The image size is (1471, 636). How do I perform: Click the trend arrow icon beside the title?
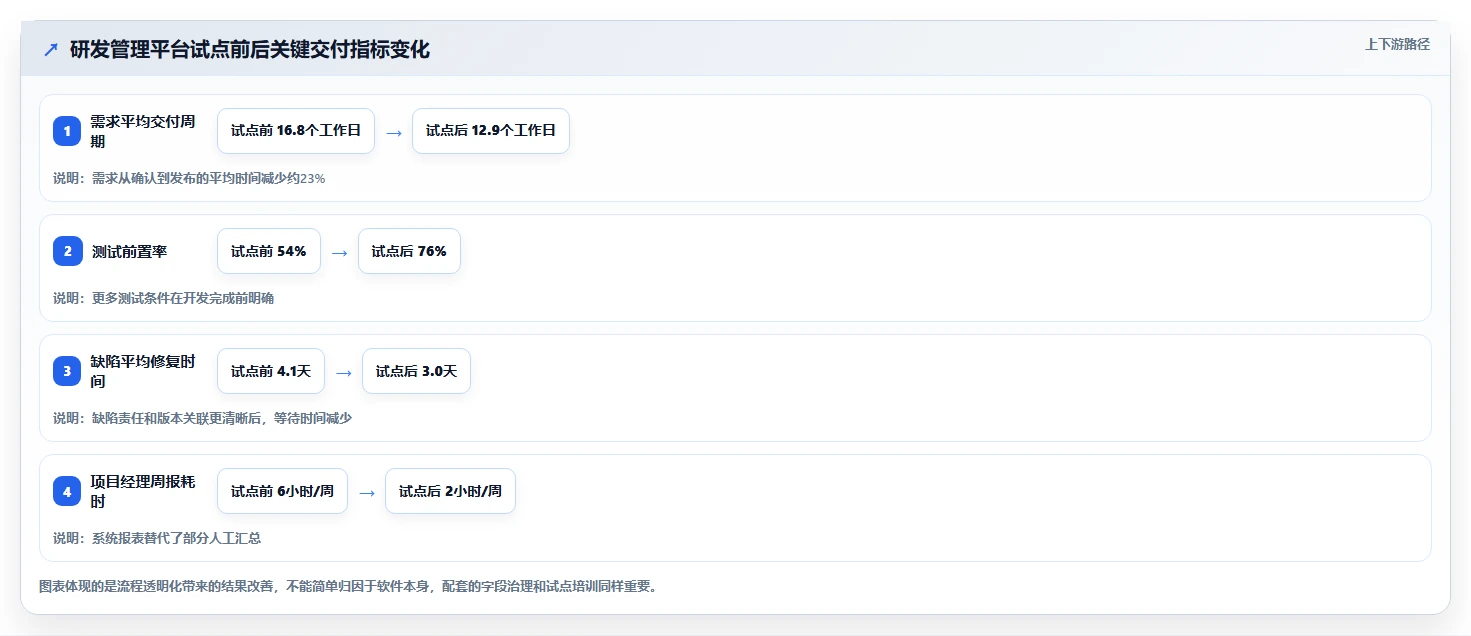[51, 49]
